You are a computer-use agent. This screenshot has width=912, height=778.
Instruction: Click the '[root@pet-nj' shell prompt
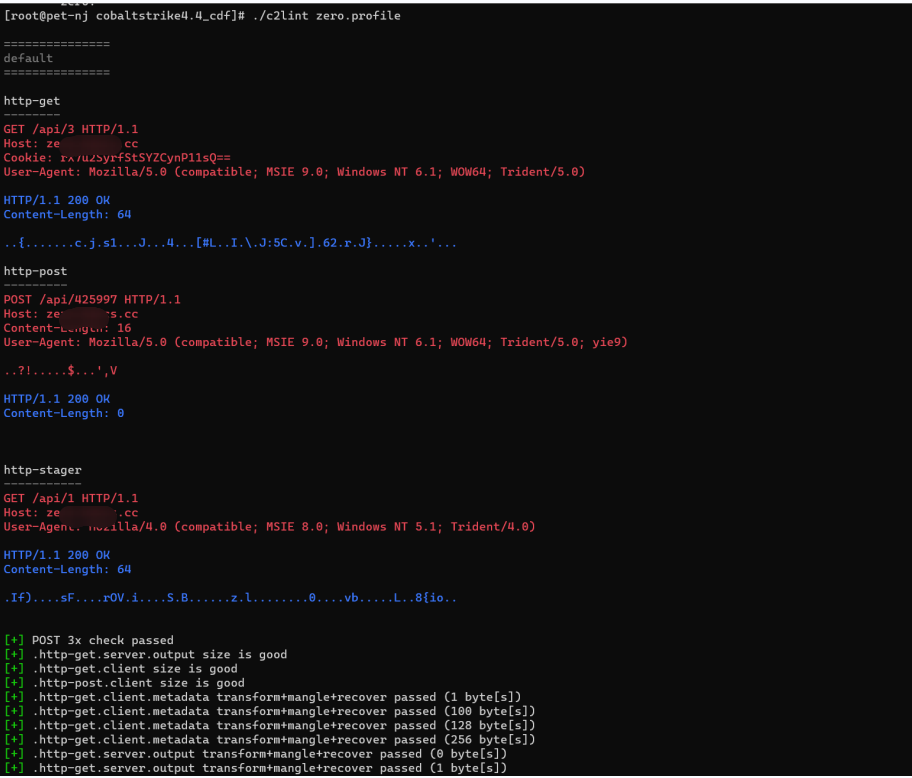44,16
